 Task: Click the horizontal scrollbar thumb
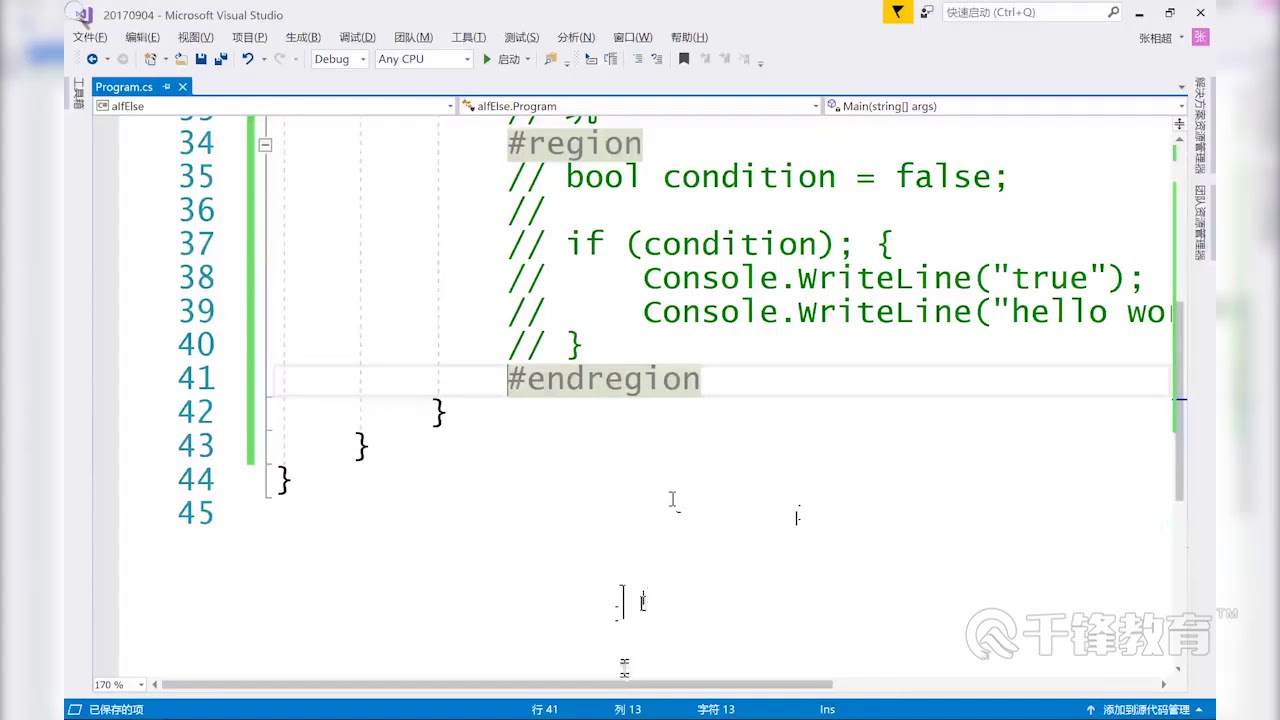(x=497, y=685)
